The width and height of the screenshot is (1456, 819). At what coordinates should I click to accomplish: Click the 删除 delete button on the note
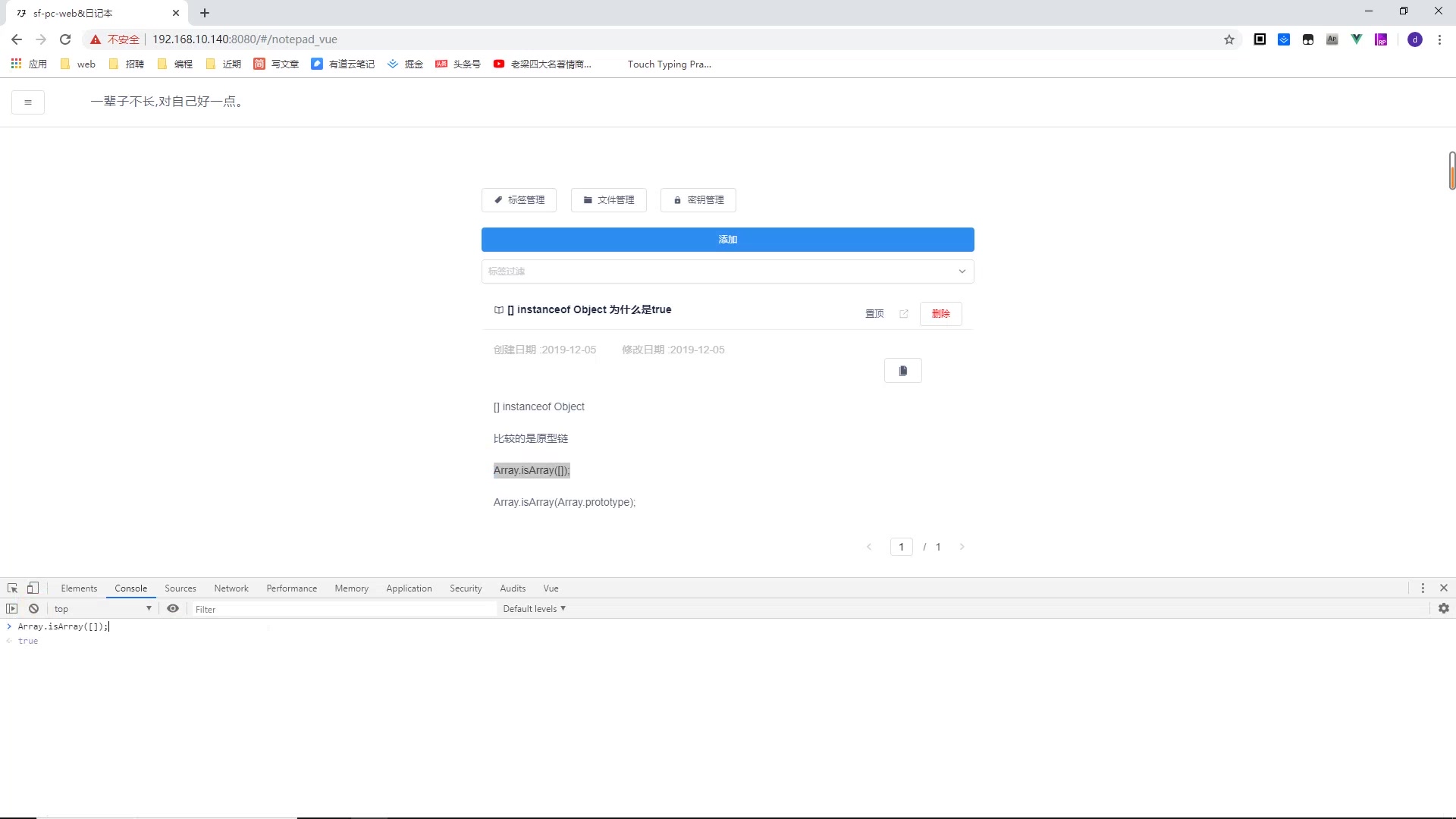[x=940, y=312]
